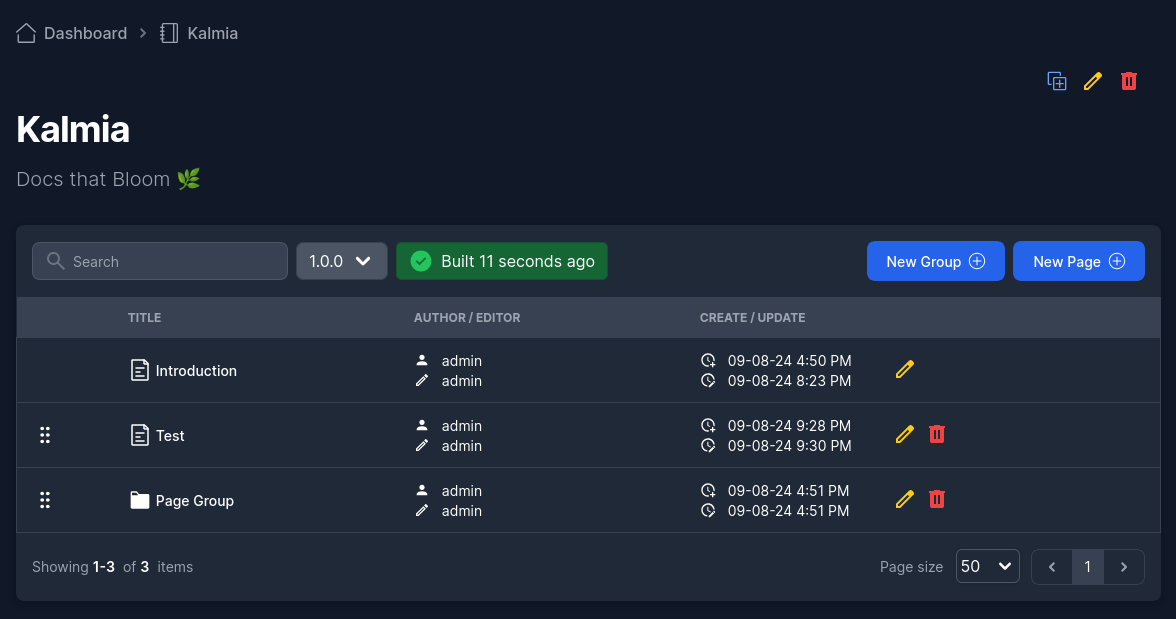Click the Kalmia page heading
The image size is (1176, 619).
tap(73, 129)
